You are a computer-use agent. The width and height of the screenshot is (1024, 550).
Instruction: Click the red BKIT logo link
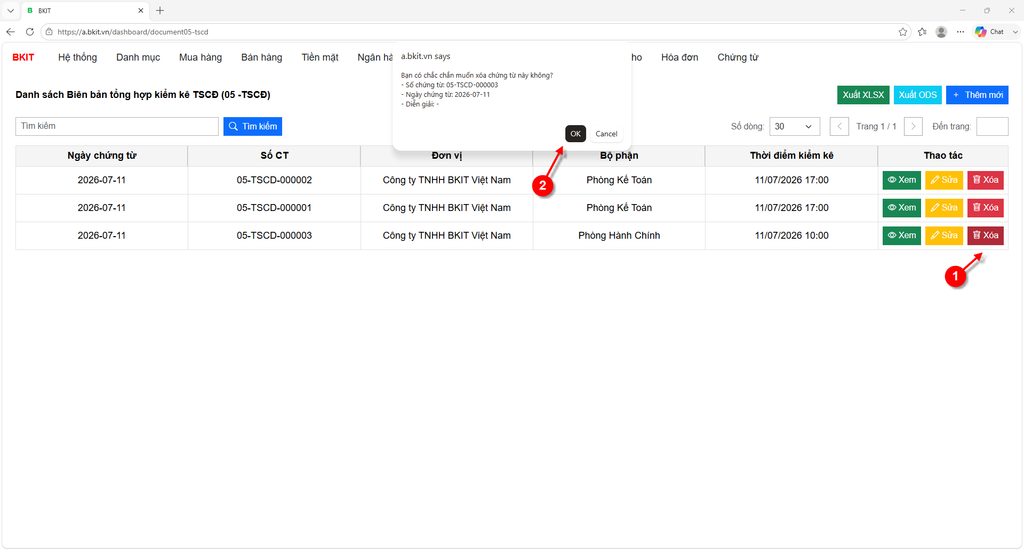point(23,57)
